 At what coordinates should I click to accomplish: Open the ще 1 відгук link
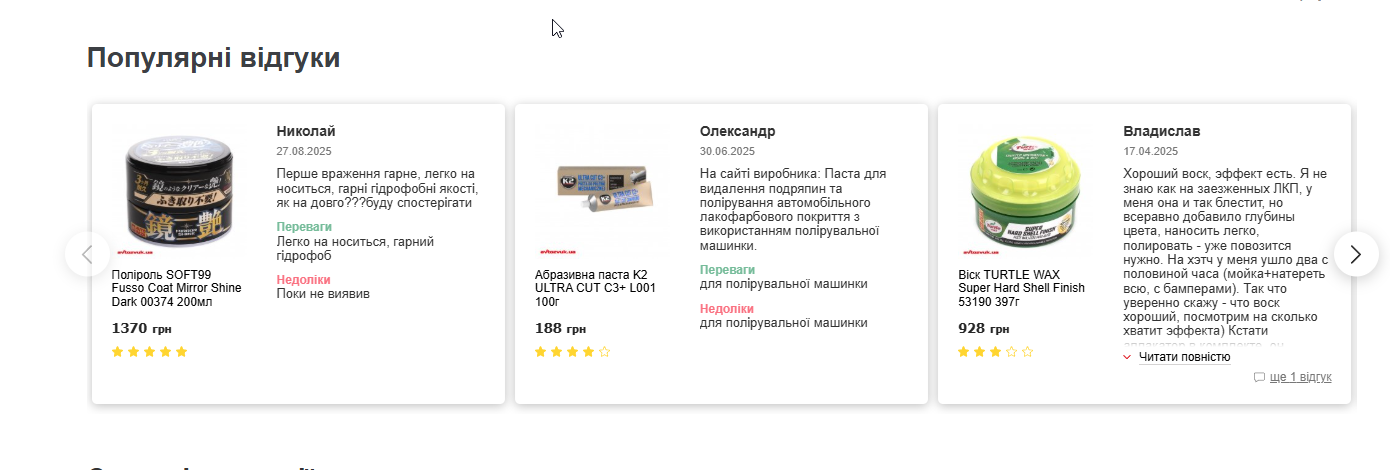[1300, 377]
